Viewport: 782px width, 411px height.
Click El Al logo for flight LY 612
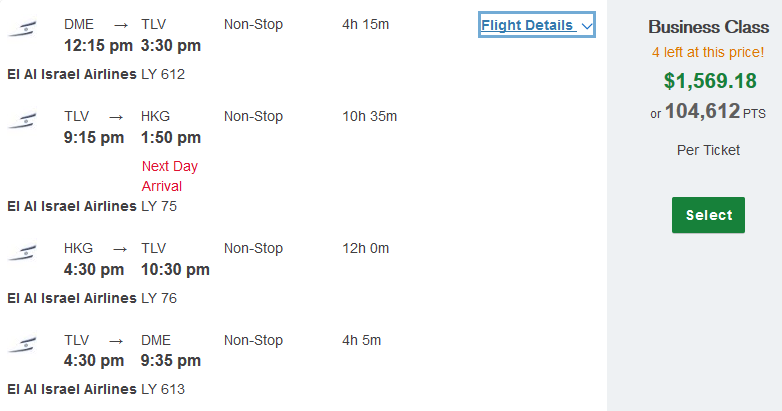tap(22, 28)
